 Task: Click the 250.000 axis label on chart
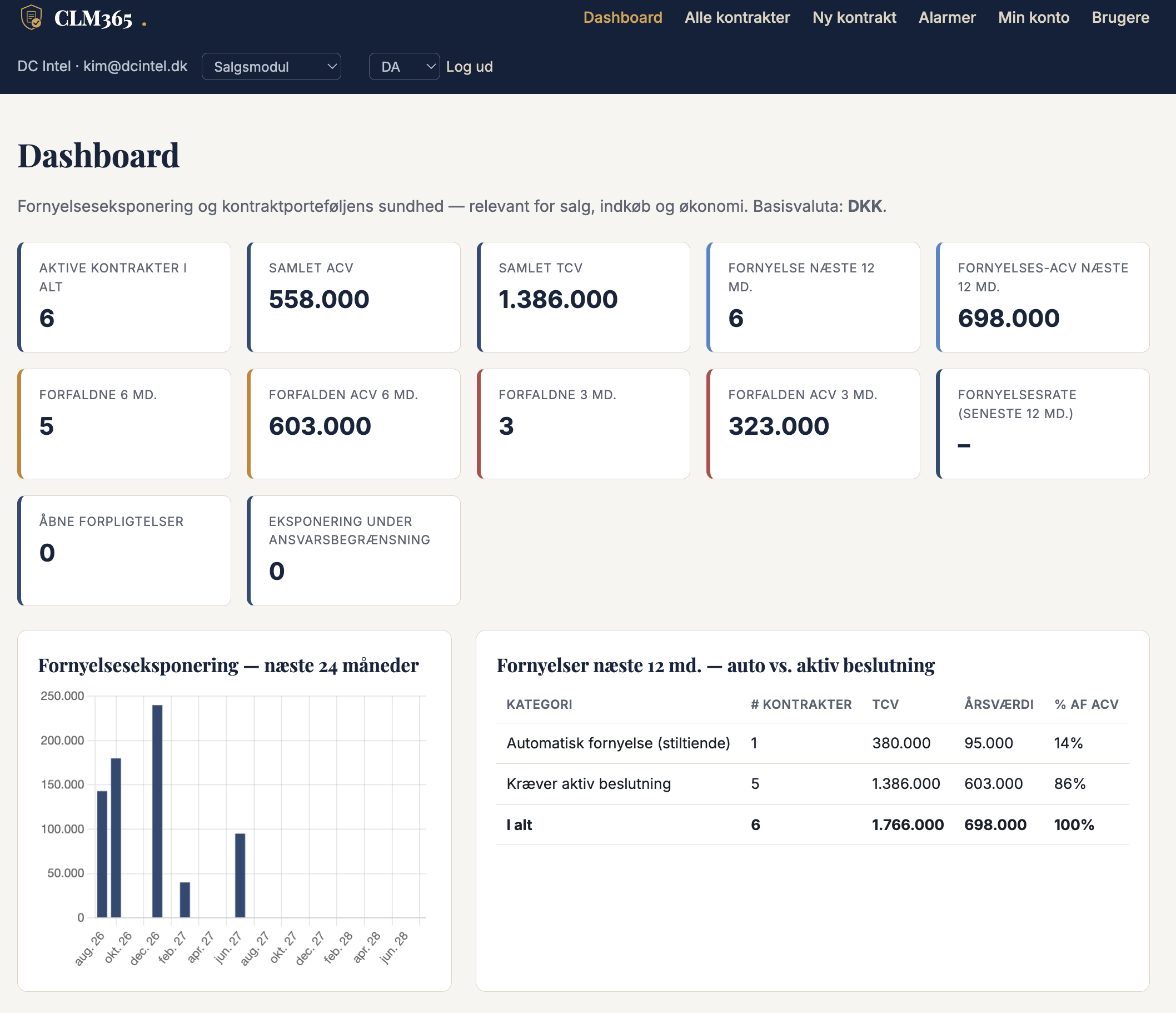pyautogui.click(x=62, y=696)
